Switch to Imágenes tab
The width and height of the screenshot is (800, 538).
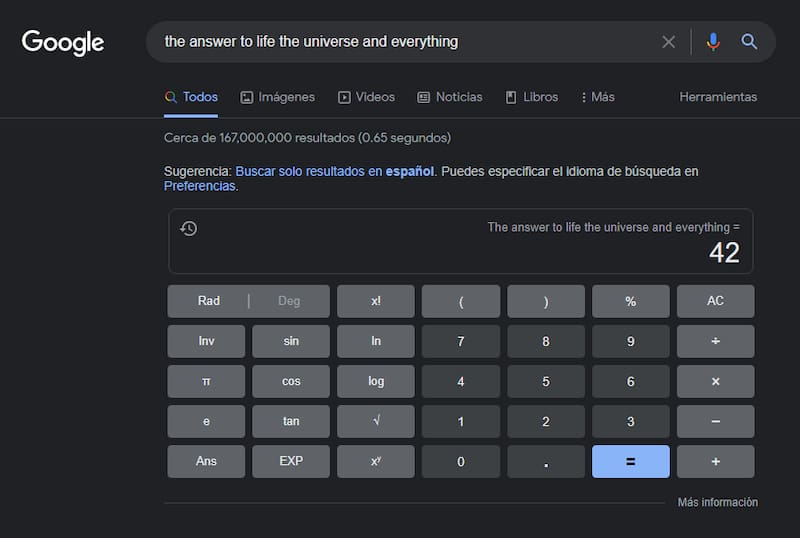[x=278, y=97]
